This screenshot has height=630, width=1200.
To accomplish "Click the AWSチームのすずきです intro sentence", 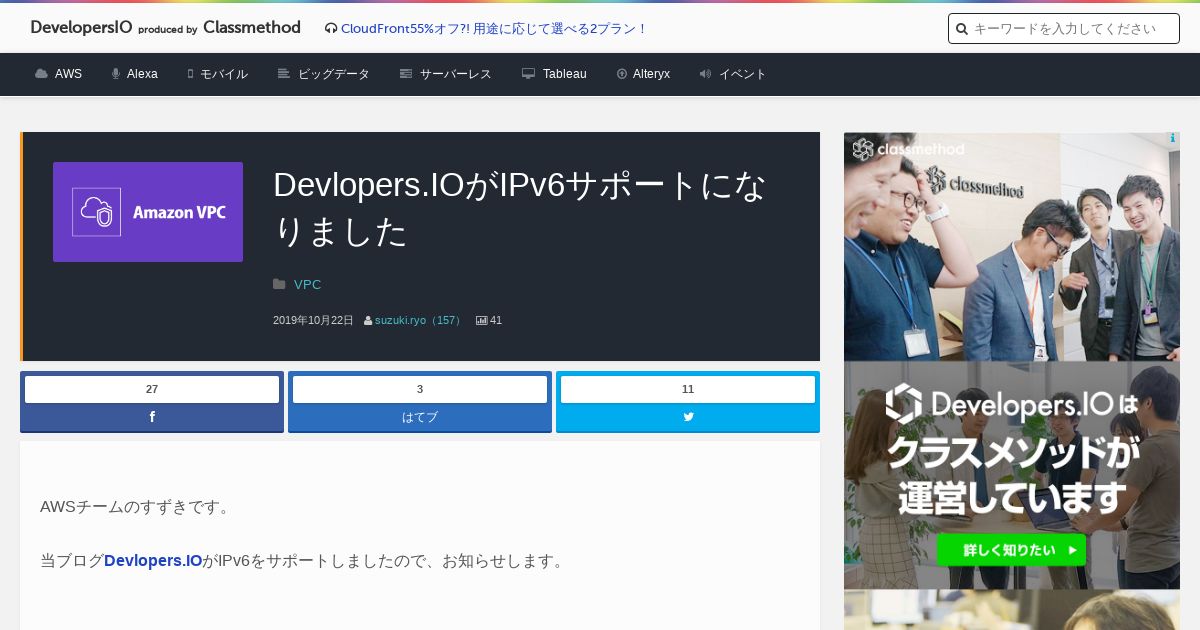I will click(137, 507).
